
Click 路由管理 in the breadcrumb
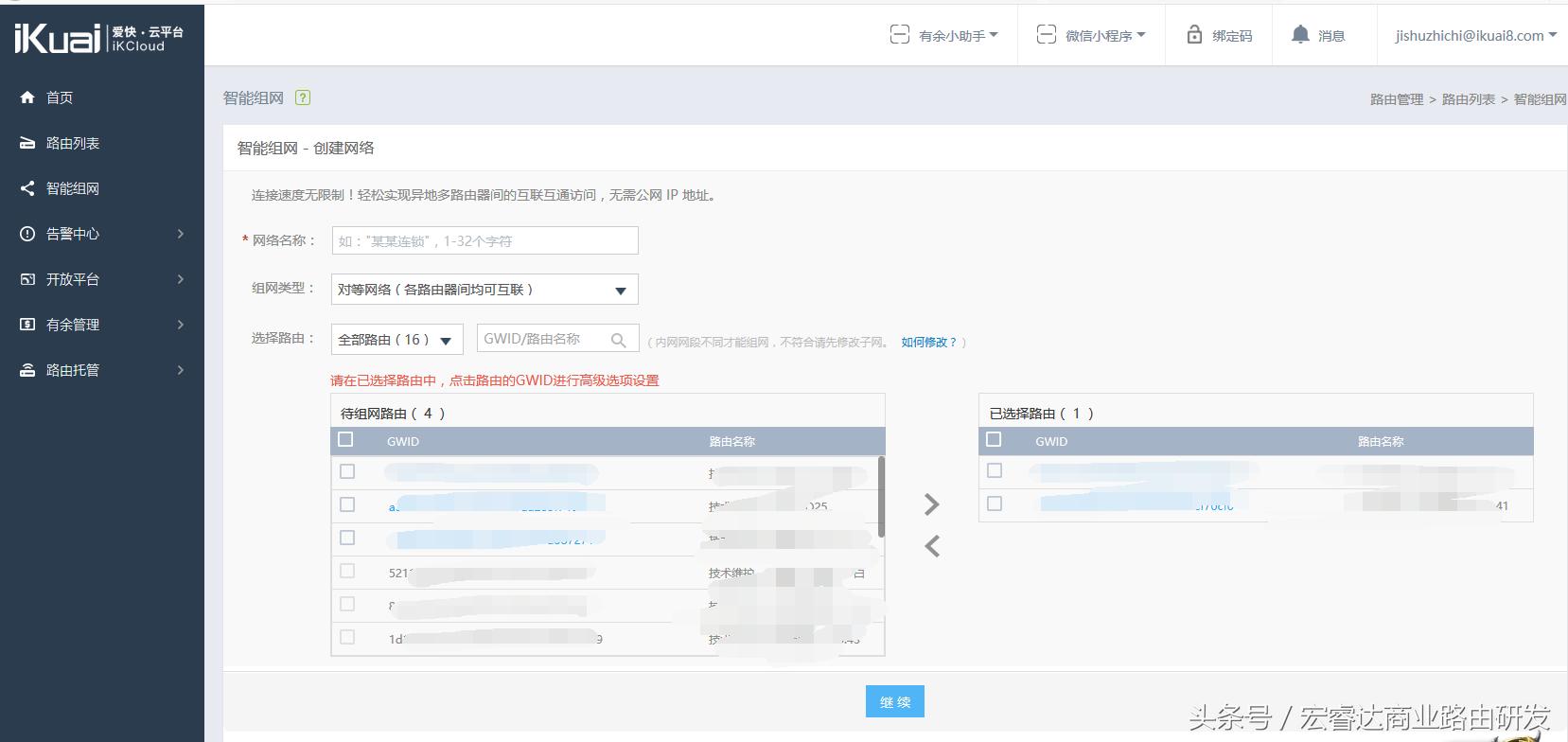1397,99
